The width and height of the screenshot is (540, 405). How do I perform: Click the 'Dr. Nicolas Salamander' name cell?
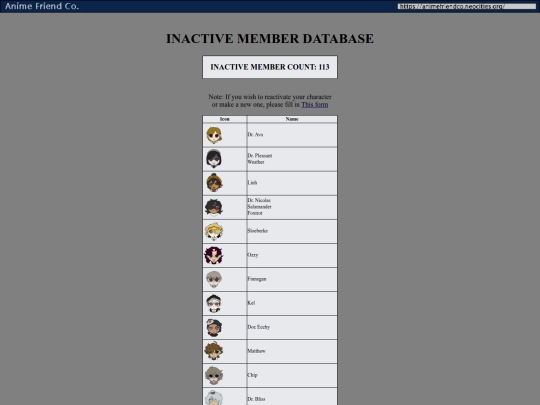pos(292,207)
